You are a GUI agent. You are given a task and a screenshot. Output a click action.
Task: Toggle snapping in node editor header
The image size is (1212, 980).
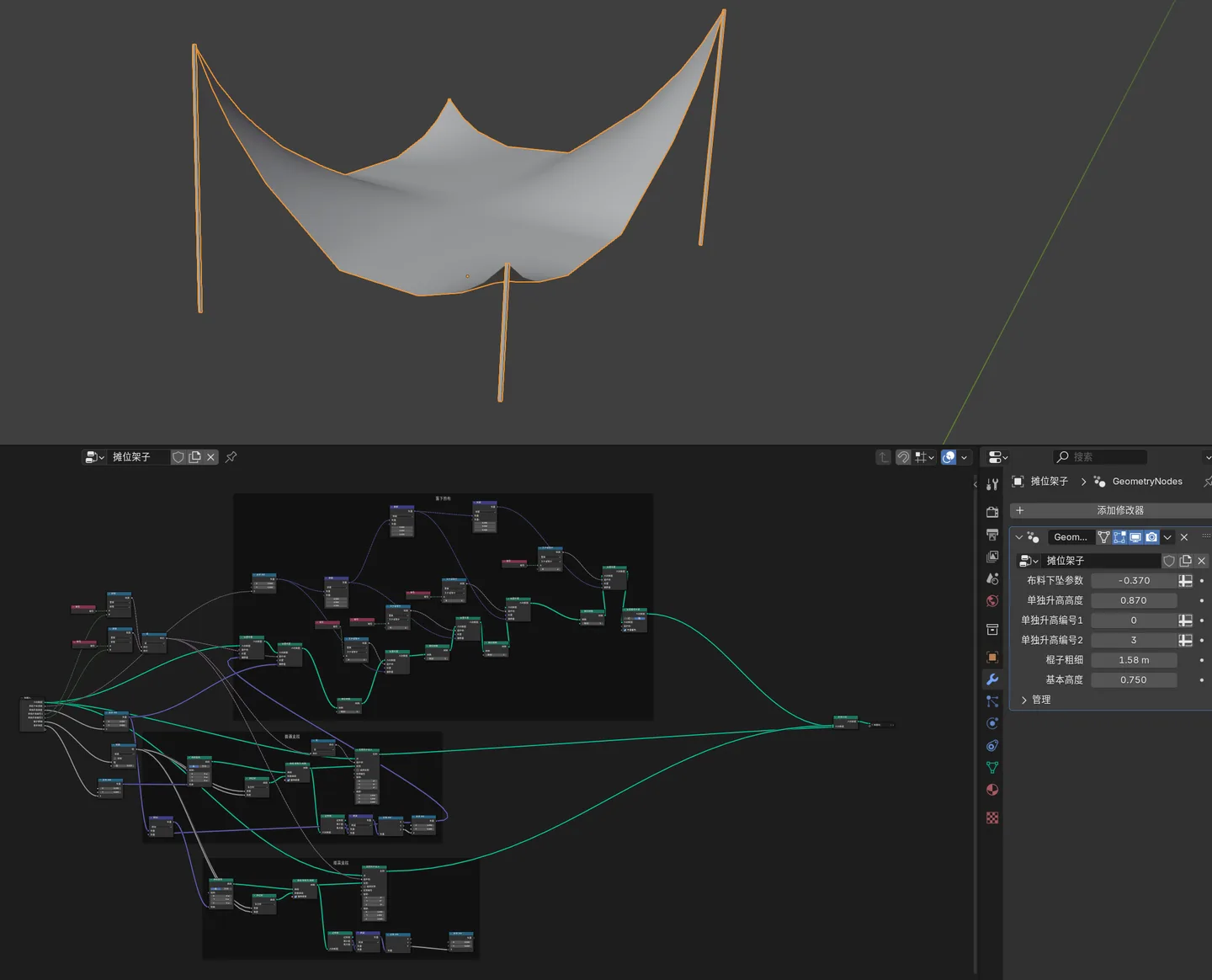click(x=902, y=457)
